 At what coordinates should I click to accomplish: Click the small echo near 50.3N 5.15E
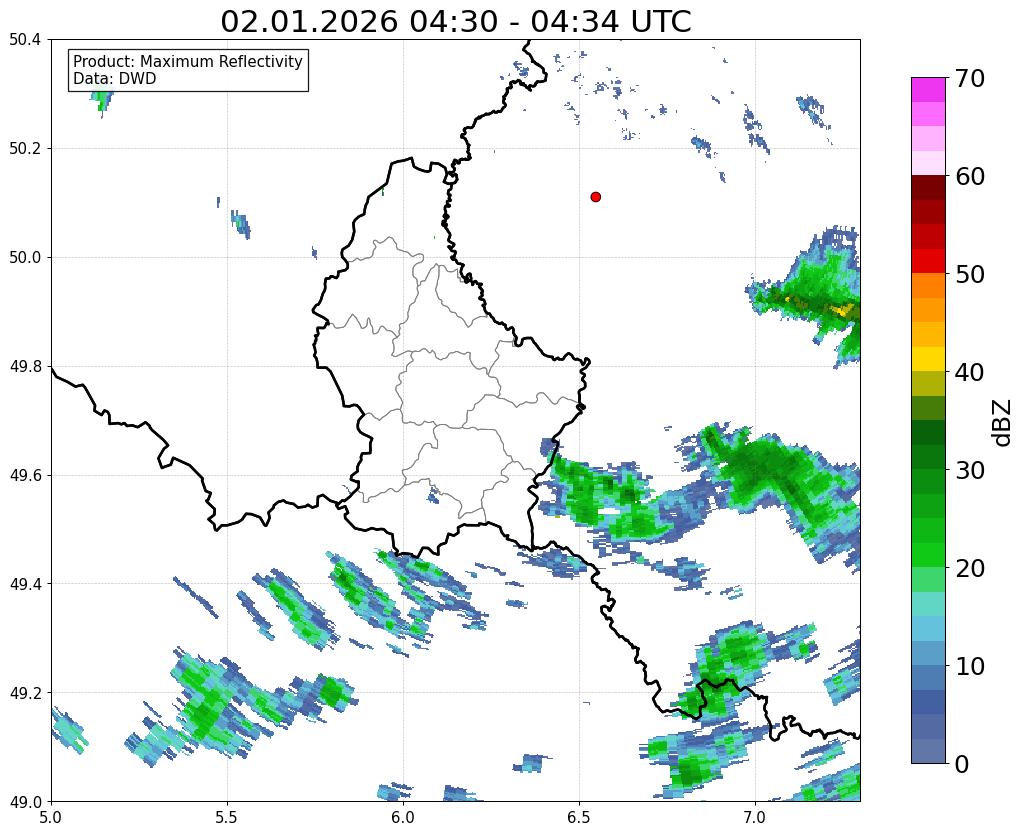tap(102, 101)
